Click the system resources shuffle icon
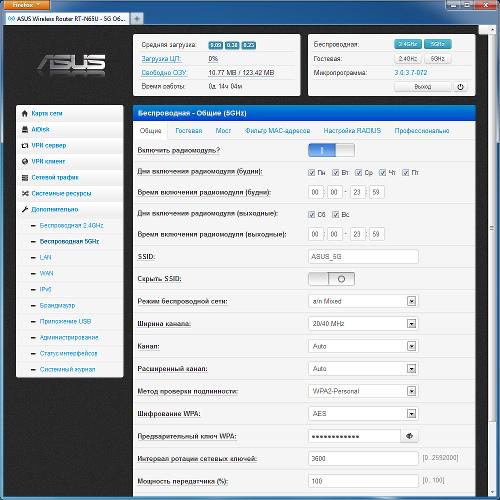 coord(24,193)
